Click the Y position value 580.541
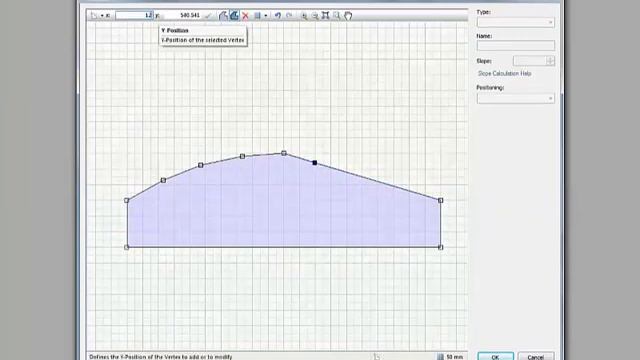 pos(190,16)
